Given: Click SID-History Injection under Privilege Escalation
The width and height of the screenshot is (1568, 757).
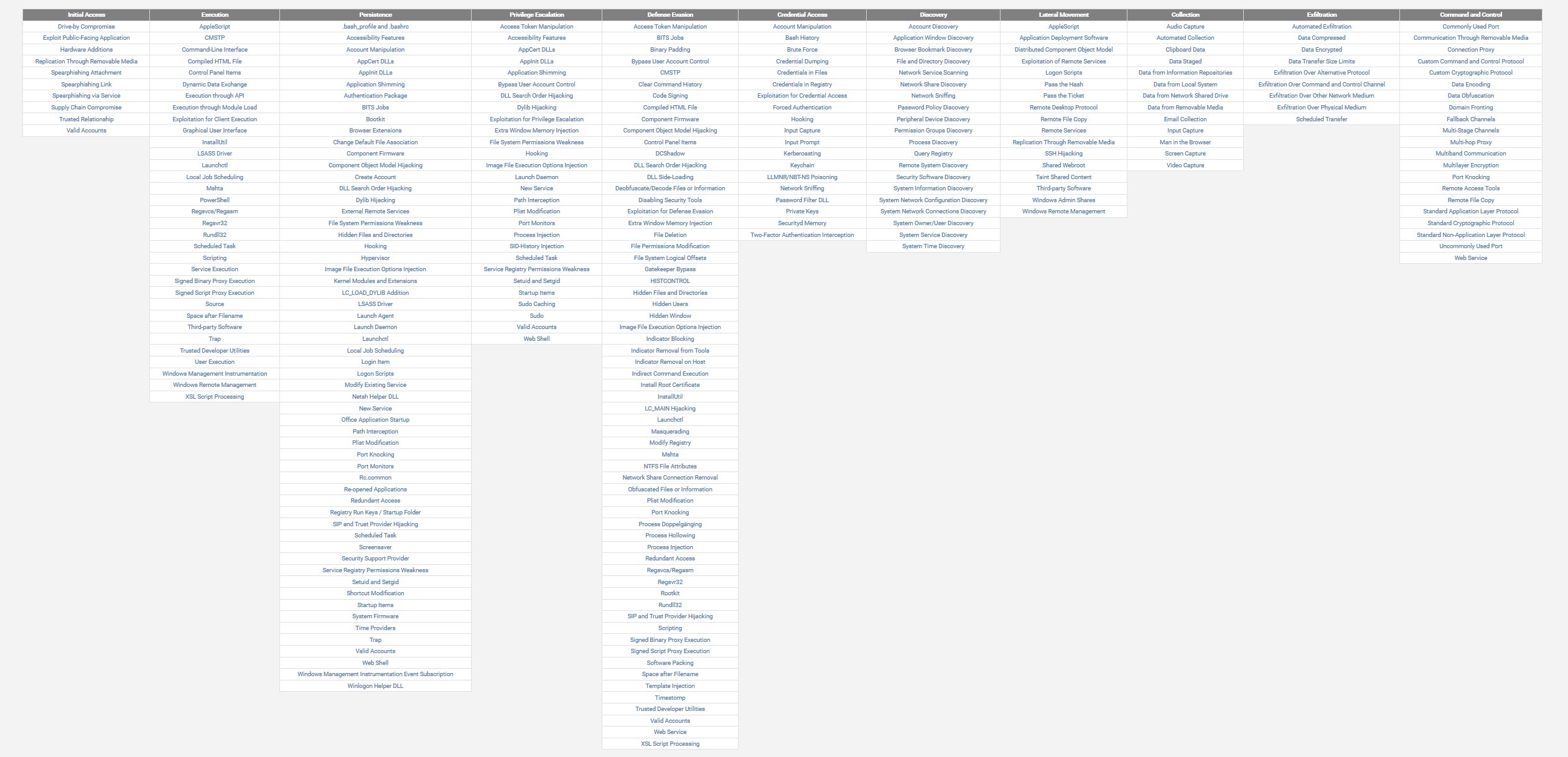Looking at the screenshot, I should coord(536,246).
